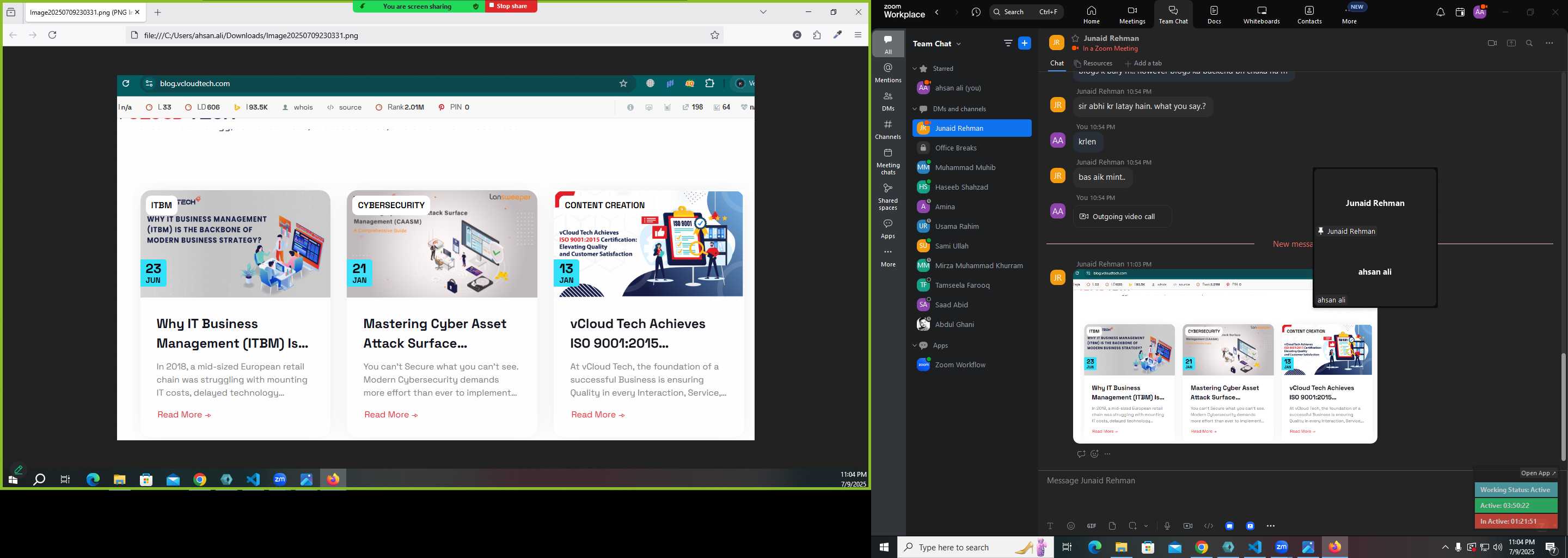Open Shared spaces in the sidebar

888,196
